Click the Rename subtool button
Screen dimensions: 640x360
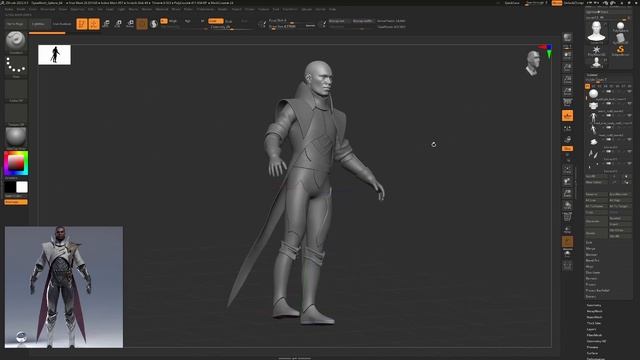point(596,194)
